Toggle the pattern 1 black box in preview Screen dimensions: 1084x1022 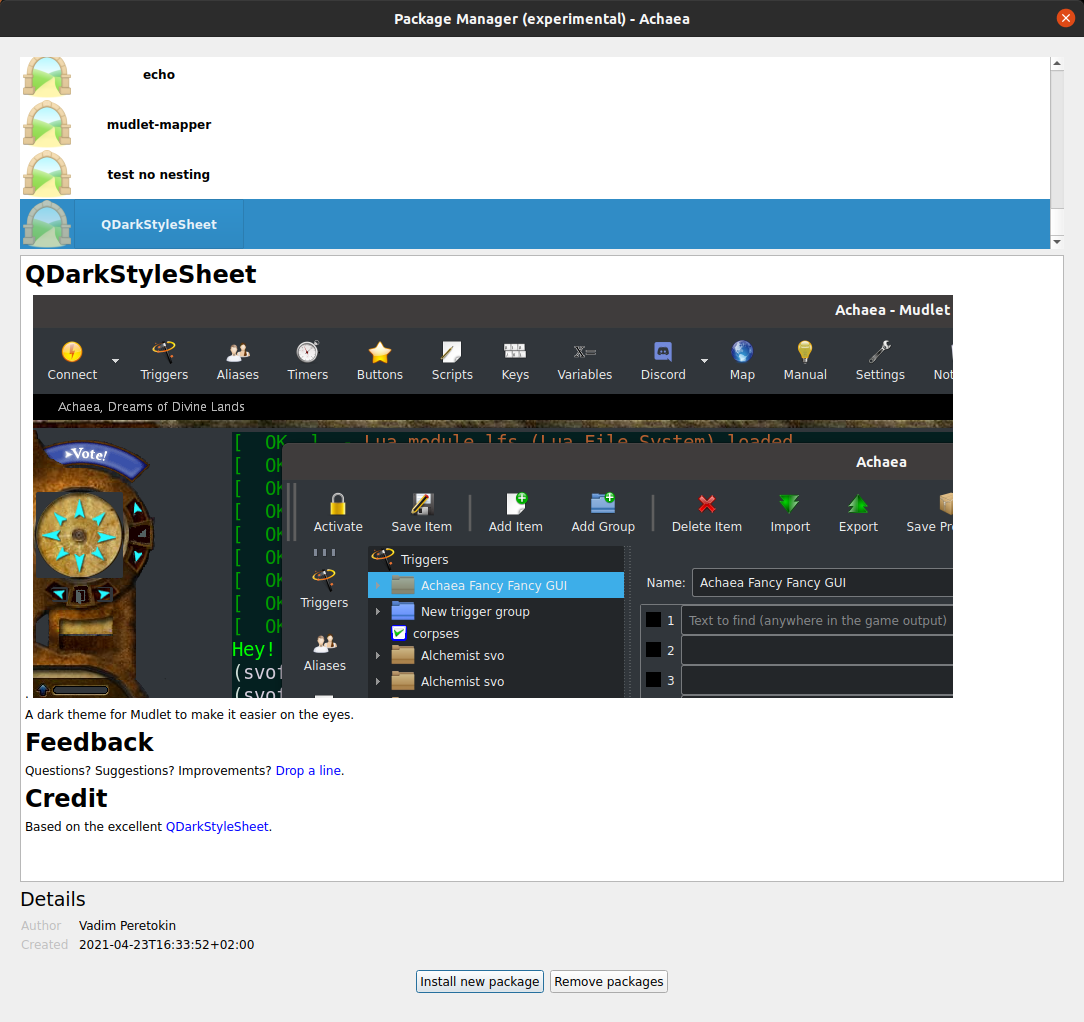[653, 620]
